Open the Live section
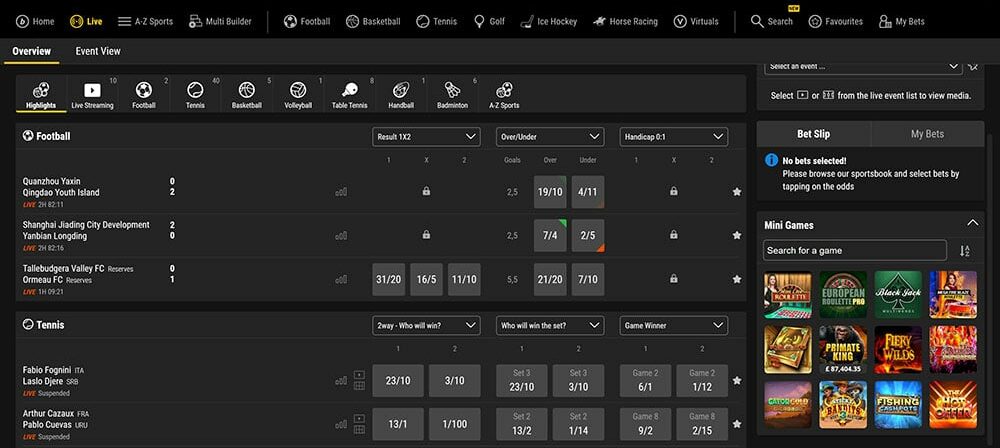 tap(86, 21)
